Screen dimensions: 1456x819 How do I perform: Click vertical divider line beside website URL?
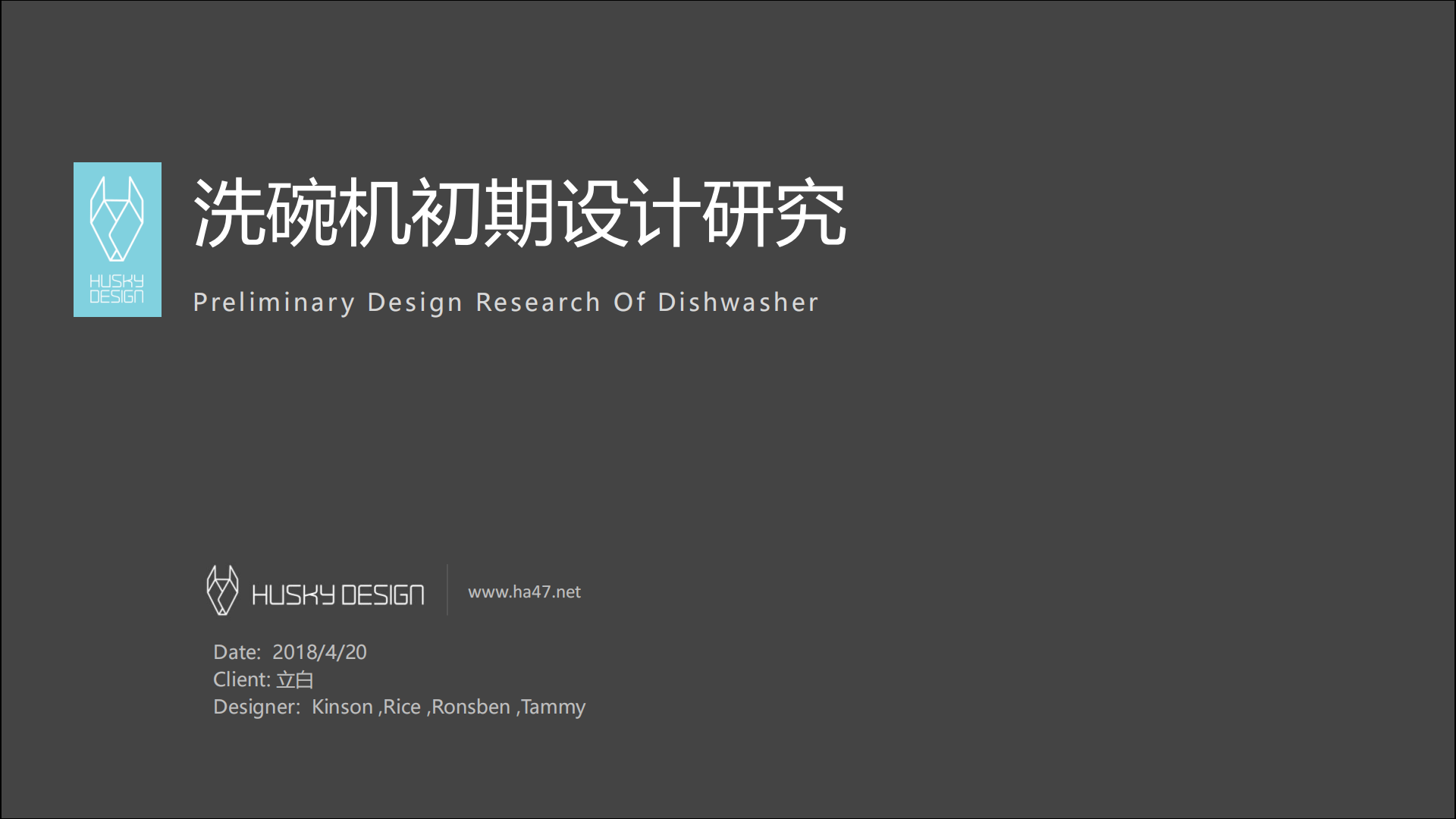[447, 590]
